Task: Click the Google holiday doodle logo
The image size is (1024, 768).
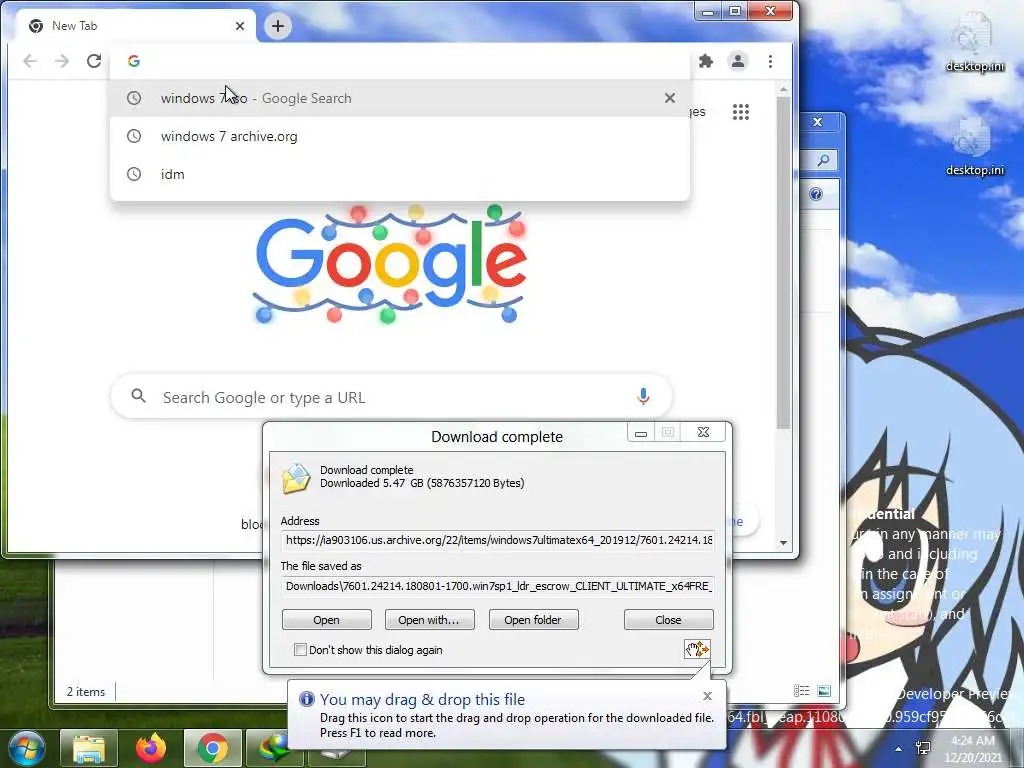Action: click(390, 264)
